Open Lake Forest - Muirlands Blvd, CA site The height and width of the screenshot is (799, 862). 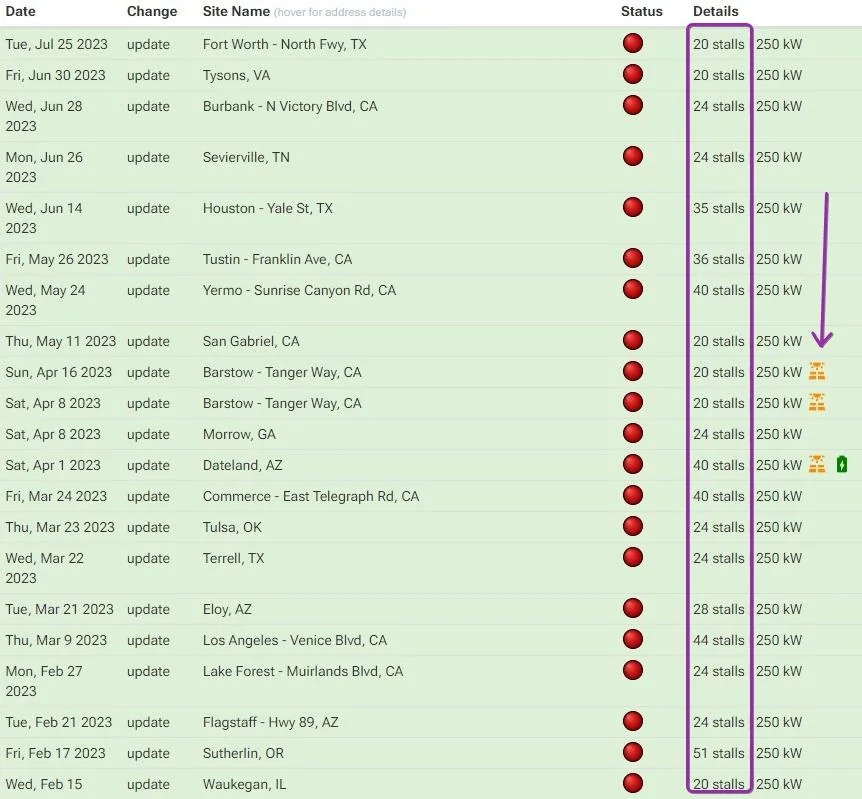(302, 671)
